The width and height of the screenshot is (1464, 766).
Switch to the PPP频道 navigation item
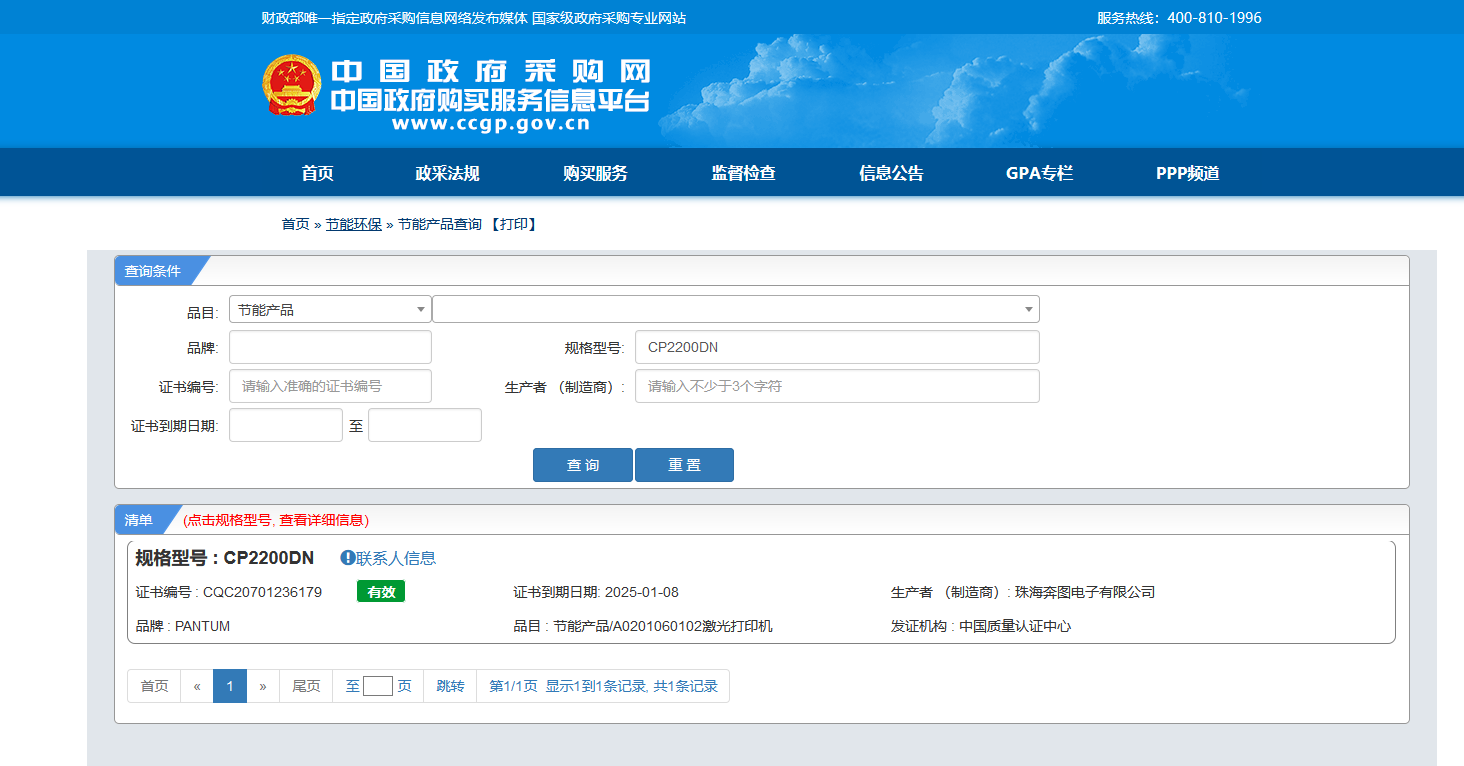pos(1188,173)
